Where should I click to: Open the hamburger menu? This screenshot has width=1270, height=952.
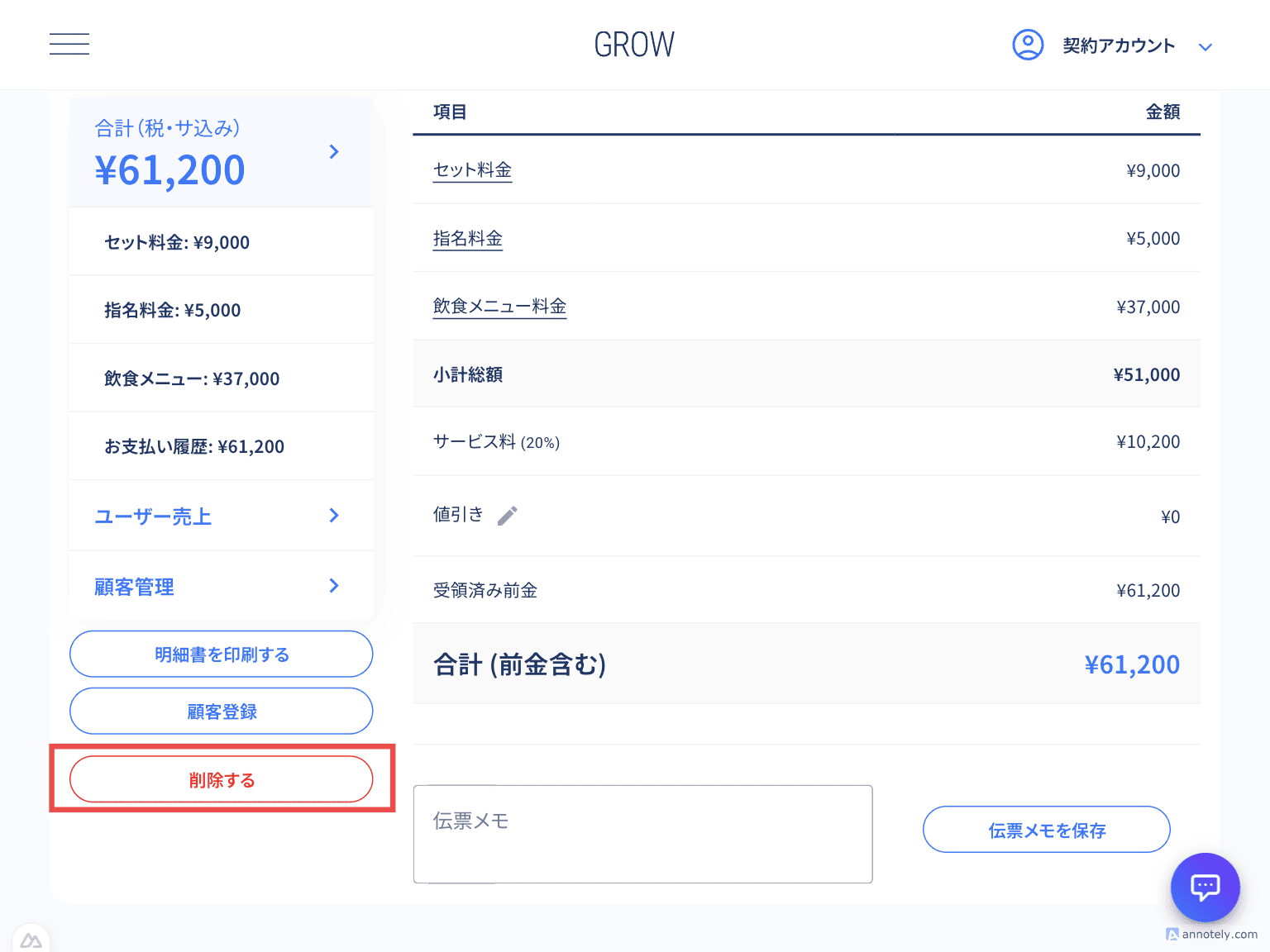(x=69, y=45)
